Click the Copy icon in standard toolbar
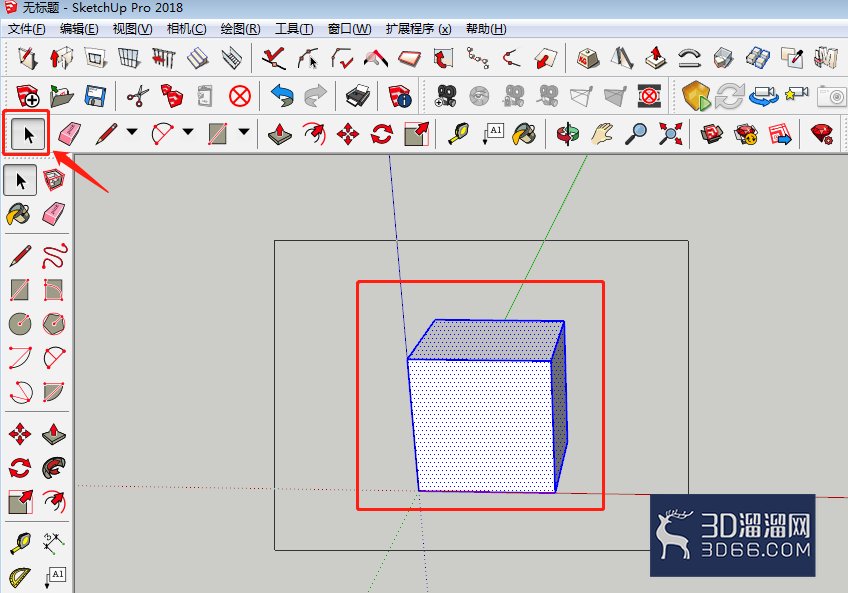This screenshot has width=848, height=593. tap(172, 96)
